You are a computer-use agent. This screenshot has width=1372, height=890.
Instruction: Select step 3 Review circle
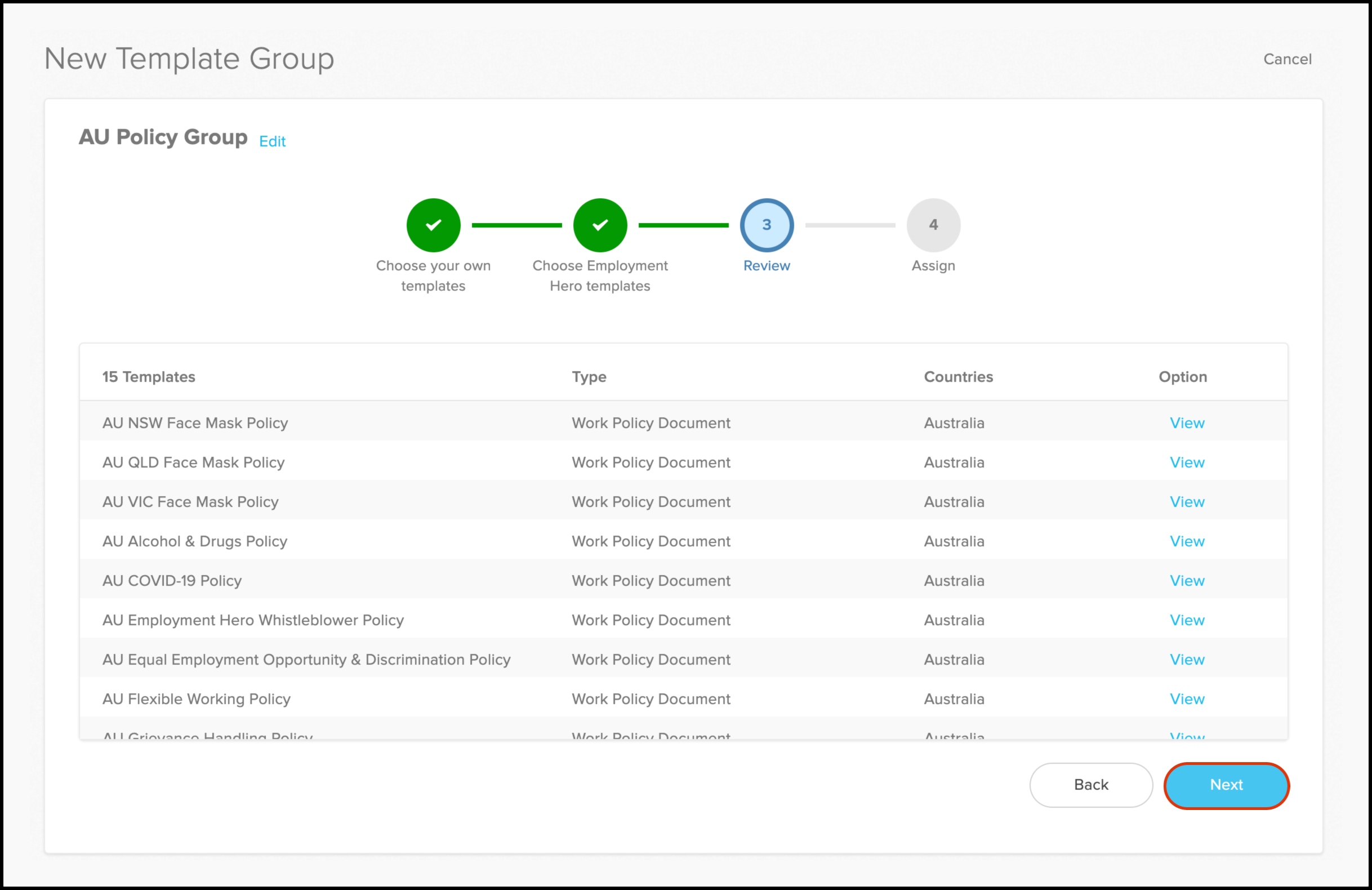(x=766, y=225)
